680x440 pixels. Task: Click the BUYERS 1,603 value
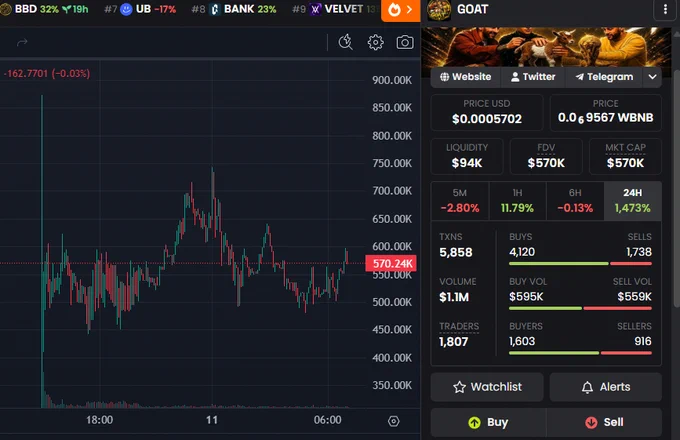point(522,341)
